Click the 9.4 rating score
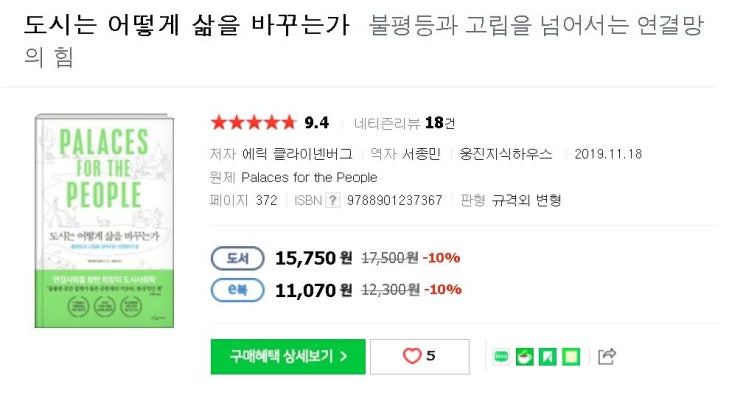Screen dimensions: 743x415 (x=317, y=123)
